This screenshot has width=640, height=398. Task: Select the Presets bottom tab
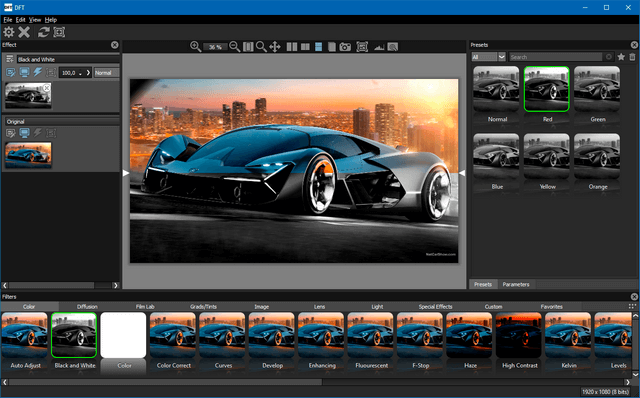(x=483, y=284)
